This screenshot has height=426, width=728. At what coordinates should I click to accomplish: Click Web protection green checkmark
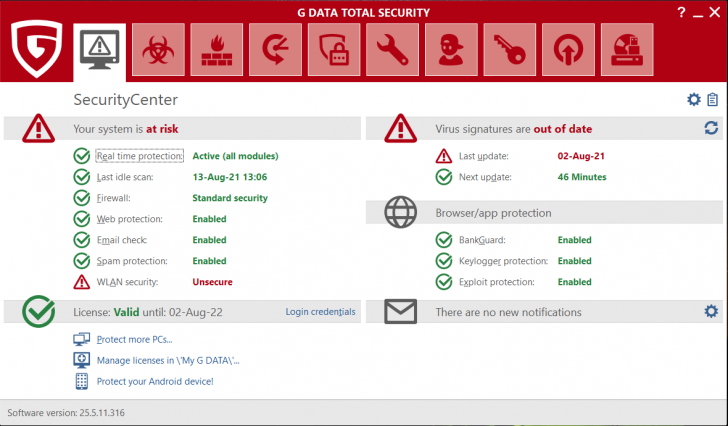(82, 219)
